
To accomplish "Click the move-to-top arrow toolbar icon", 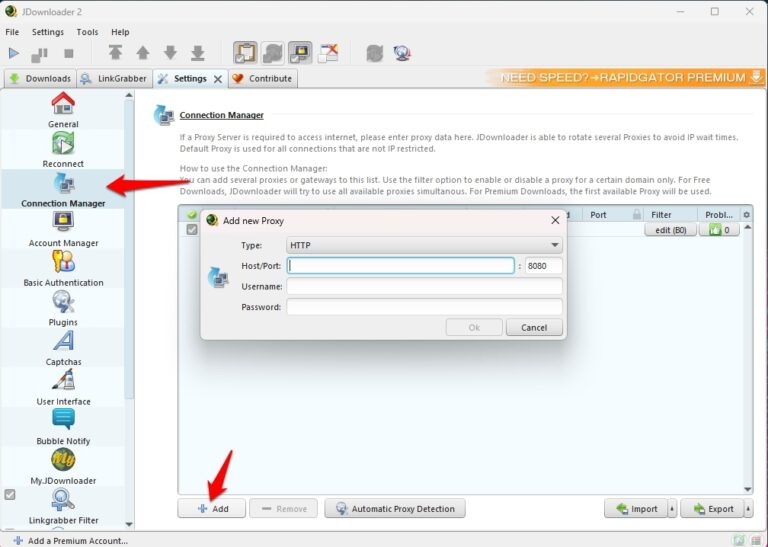I will click(116, 53).
